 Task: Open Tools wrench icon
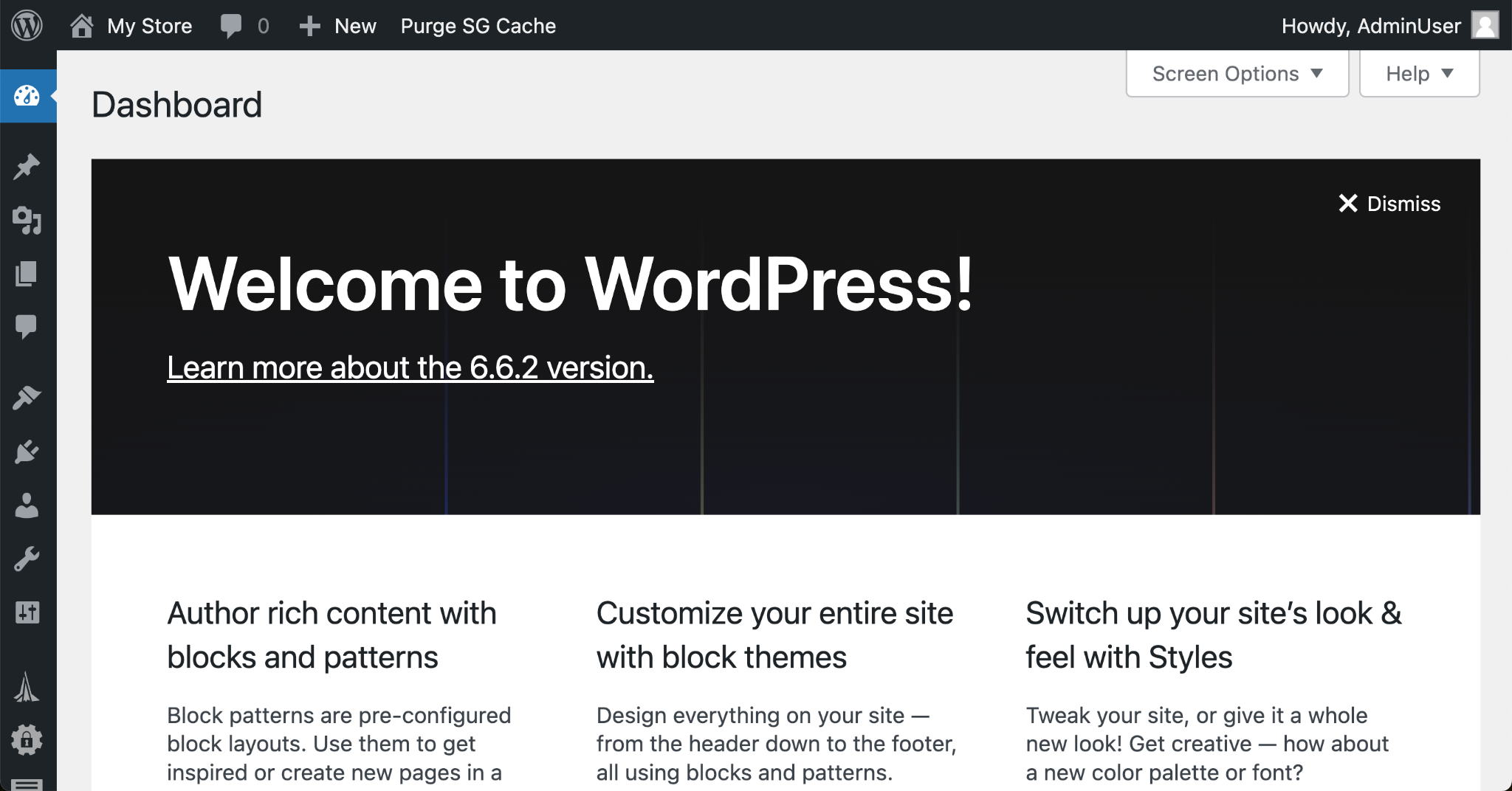coord(27,559)
